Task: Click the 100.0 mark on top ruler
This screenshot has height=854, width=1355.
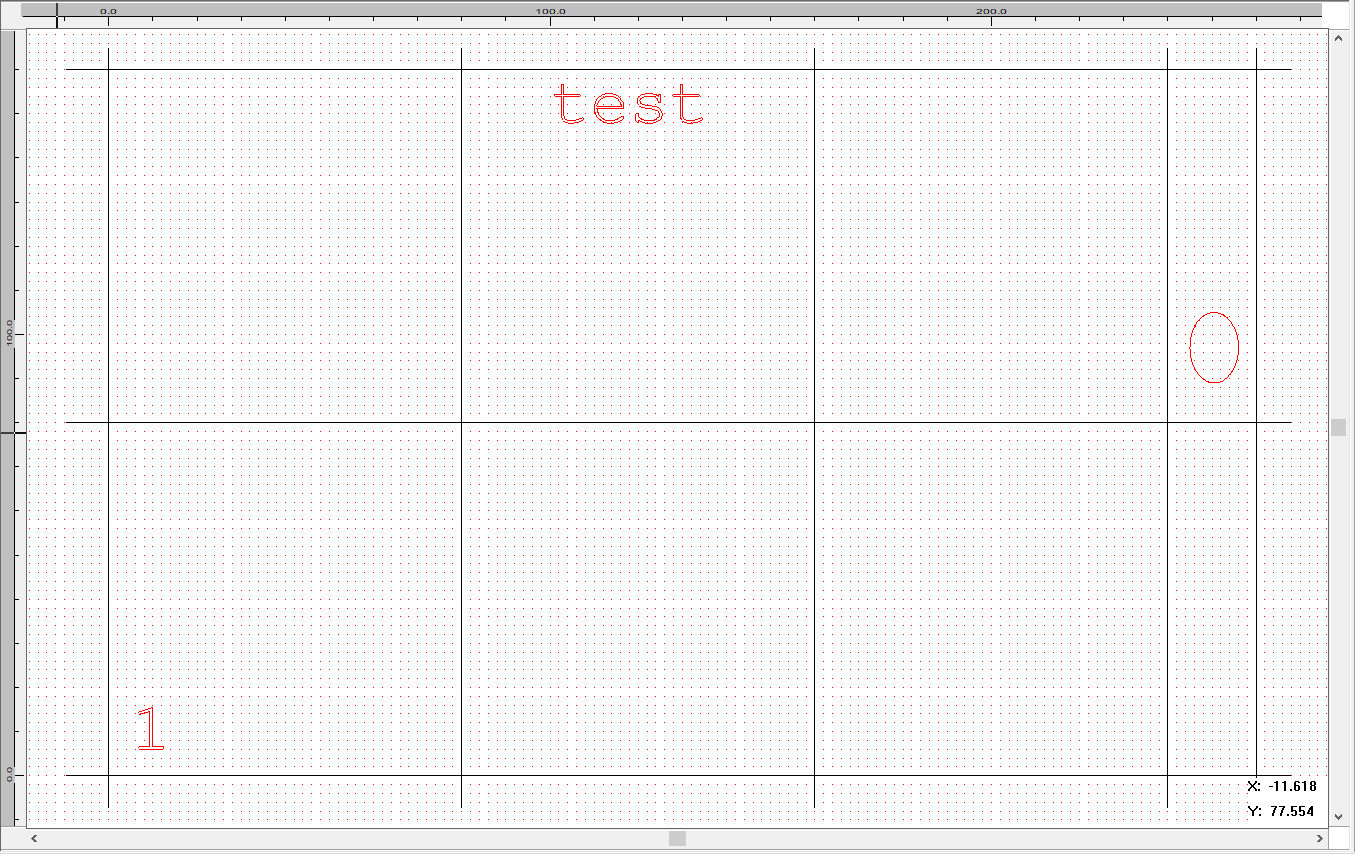Action: 550,11
